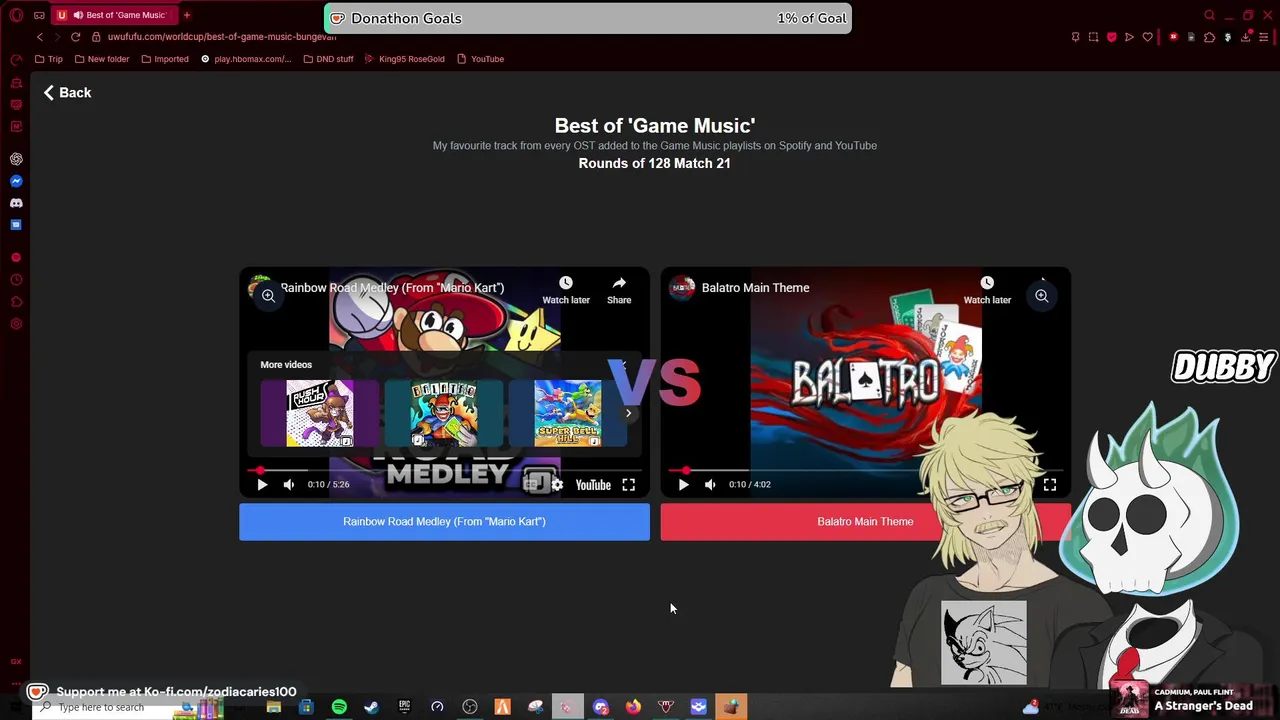Take a snapshot with the capture icon
This screenshot has width=1280, height=720.
click(x=1093, y=37)
